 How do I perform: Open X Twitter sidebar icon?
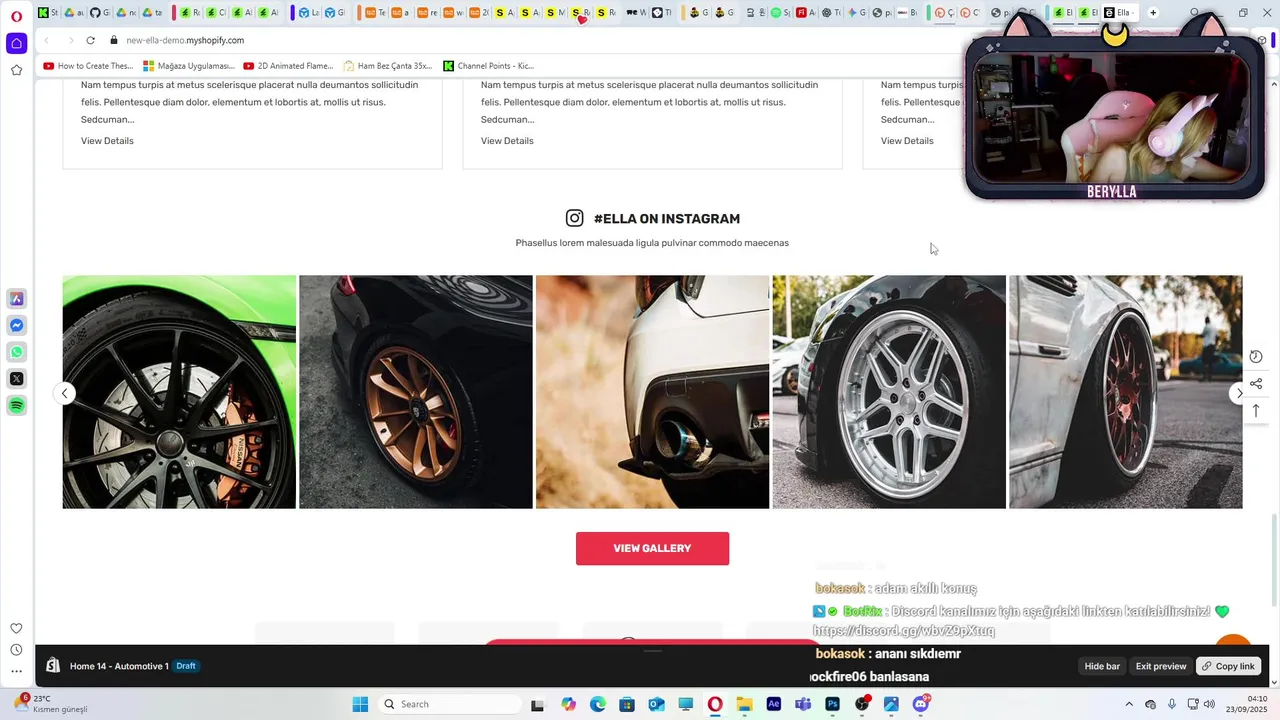pyautogui.click(x=17, y=379)
